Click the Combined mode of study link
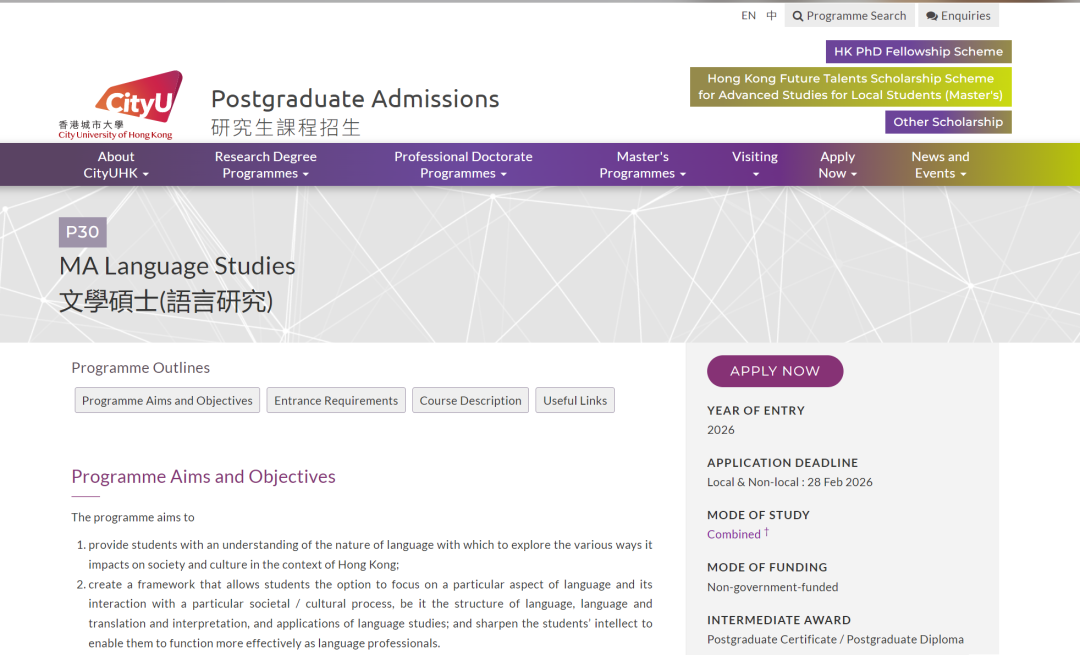1080x655 pixels. click(x=734, y=534)
